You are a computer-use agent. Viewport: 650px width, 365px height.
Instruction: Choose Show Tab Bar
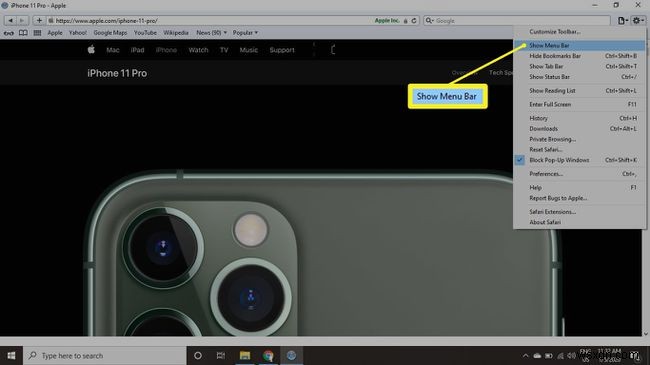point(580,66)
